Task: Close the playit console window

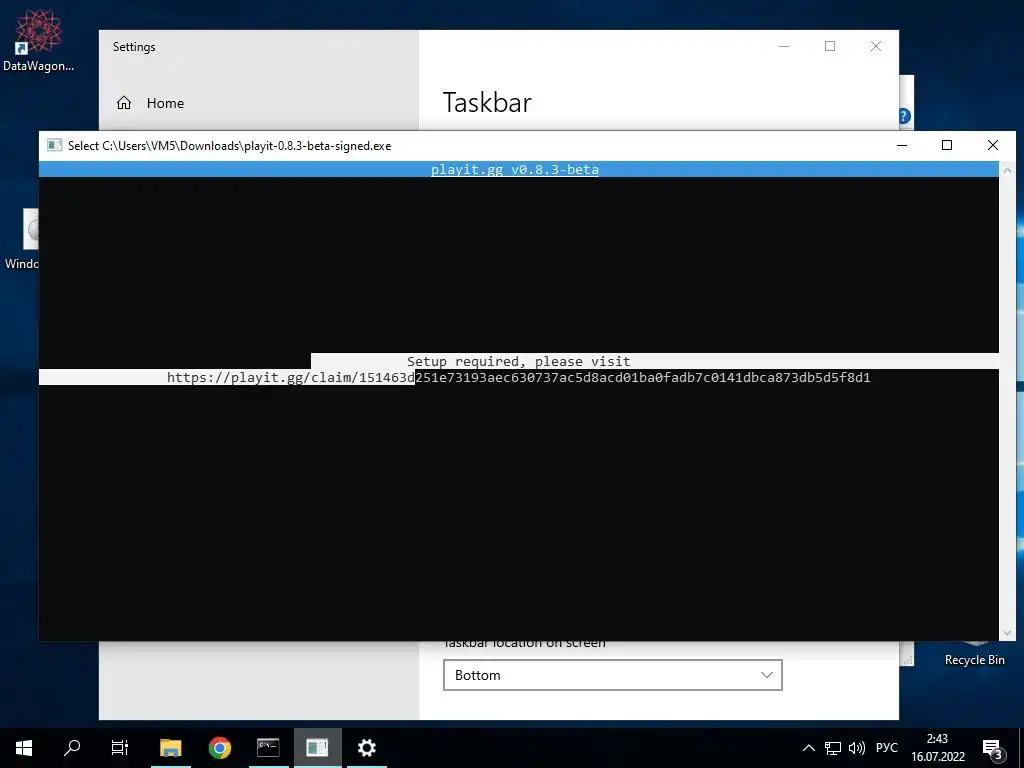Action: pos(993,145)
